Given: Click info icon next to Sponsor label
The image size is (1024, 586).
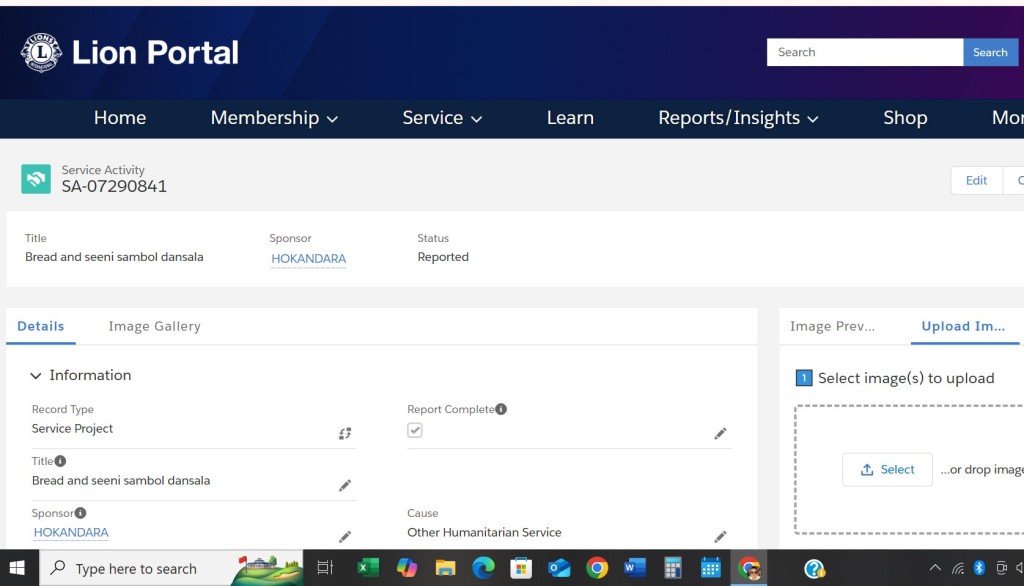Looking at the screenshot, I should point(80,513).
